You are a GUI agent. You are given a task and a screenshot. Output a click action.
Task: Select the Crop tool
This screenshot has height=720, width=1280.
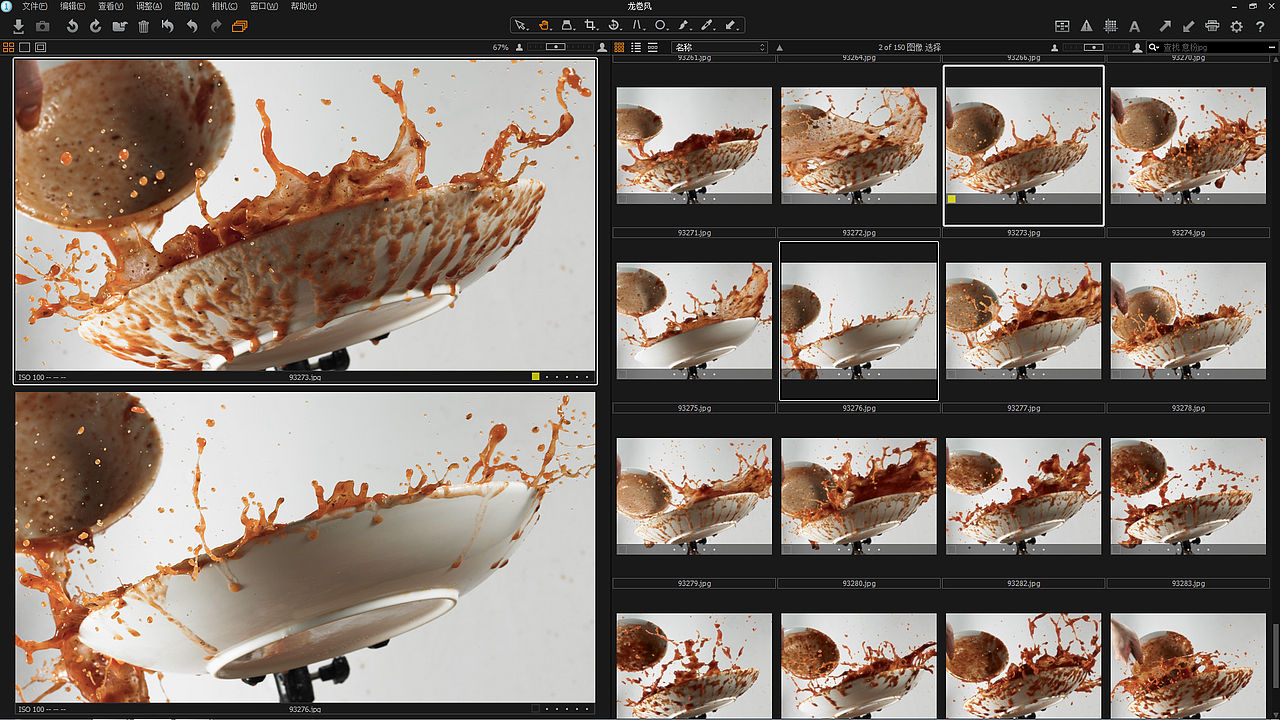(591, 25)
